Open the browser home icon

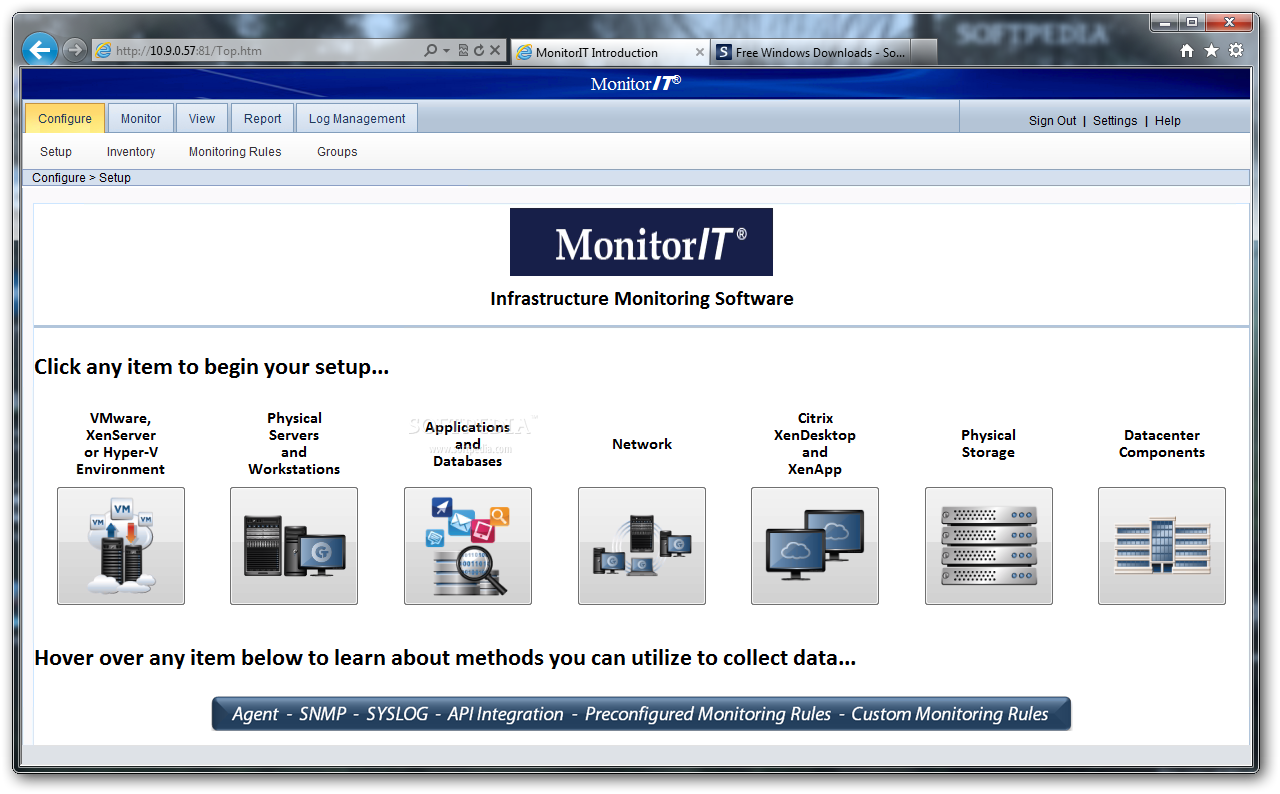pyautogui.click(x=1187, y=51)
